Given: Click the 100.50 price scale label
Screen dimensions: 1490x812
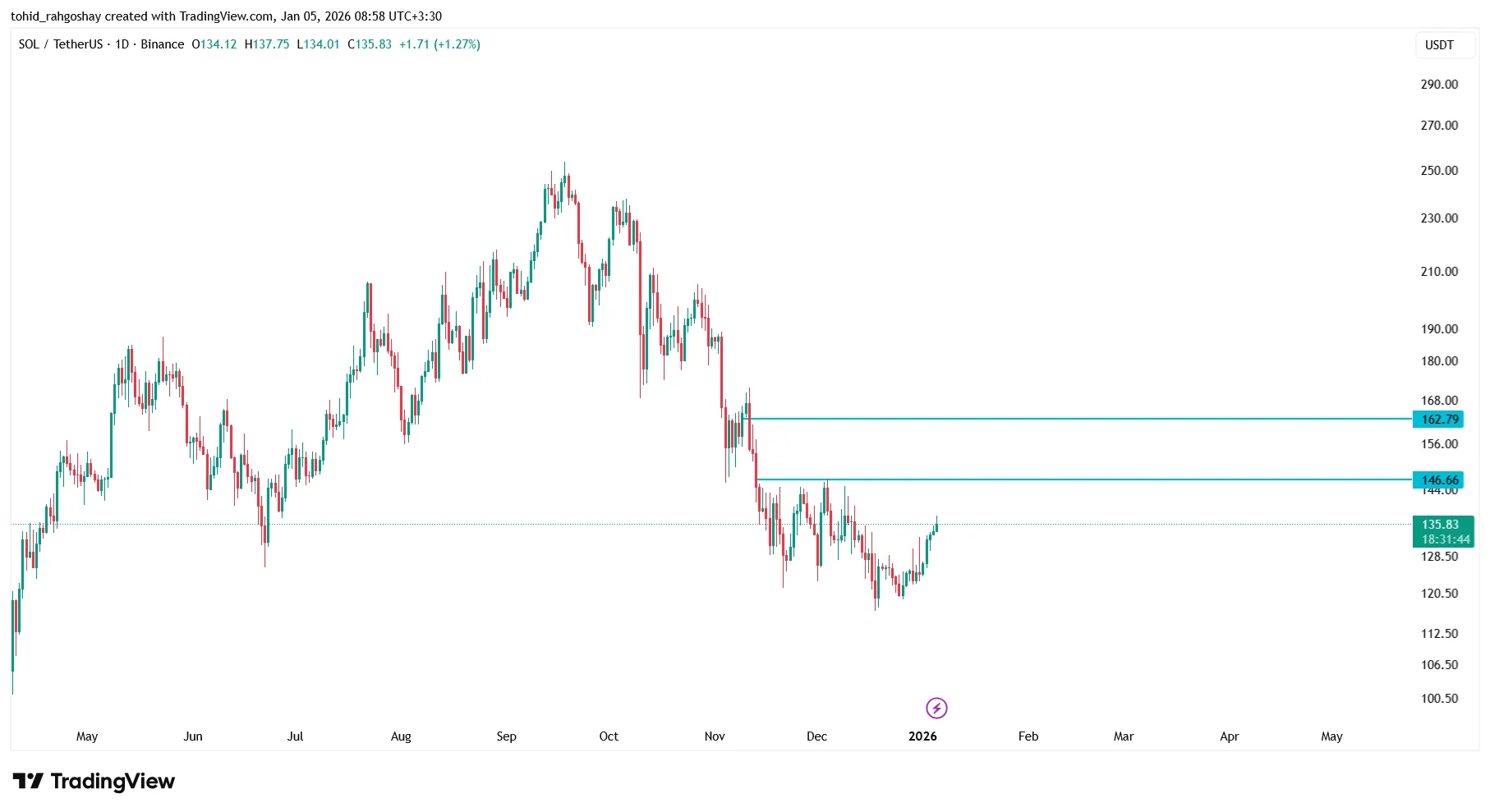Looking at the screenshot, I should 1439,699.
